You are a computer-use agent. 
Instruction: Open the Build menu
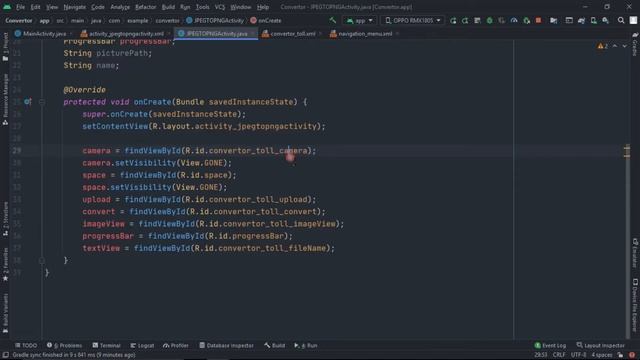(168, 7)
